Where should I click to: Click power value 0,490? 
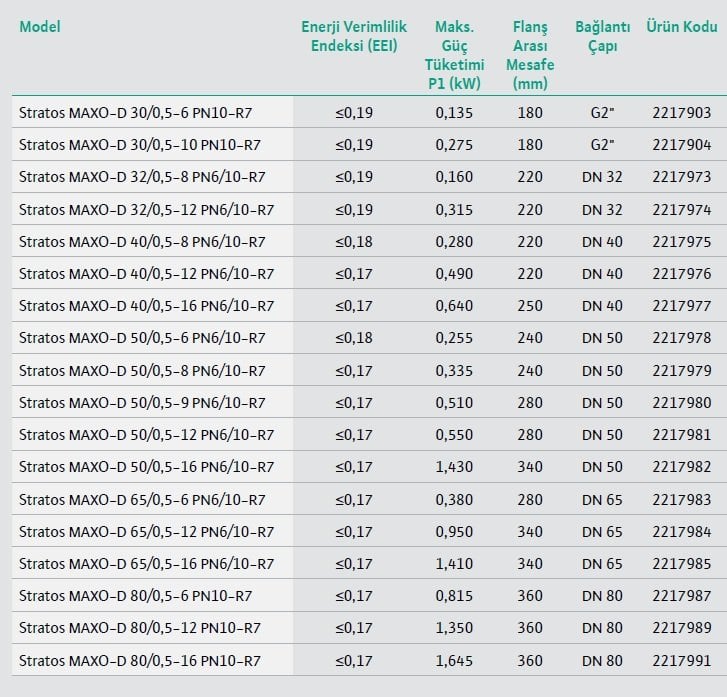click(454, 274)
